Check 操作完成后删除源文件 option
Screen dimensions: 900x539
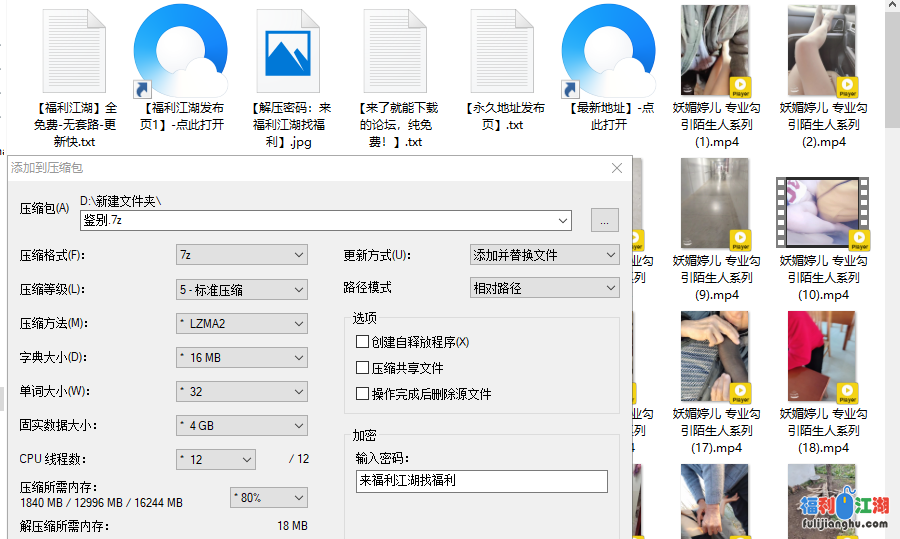363,394
